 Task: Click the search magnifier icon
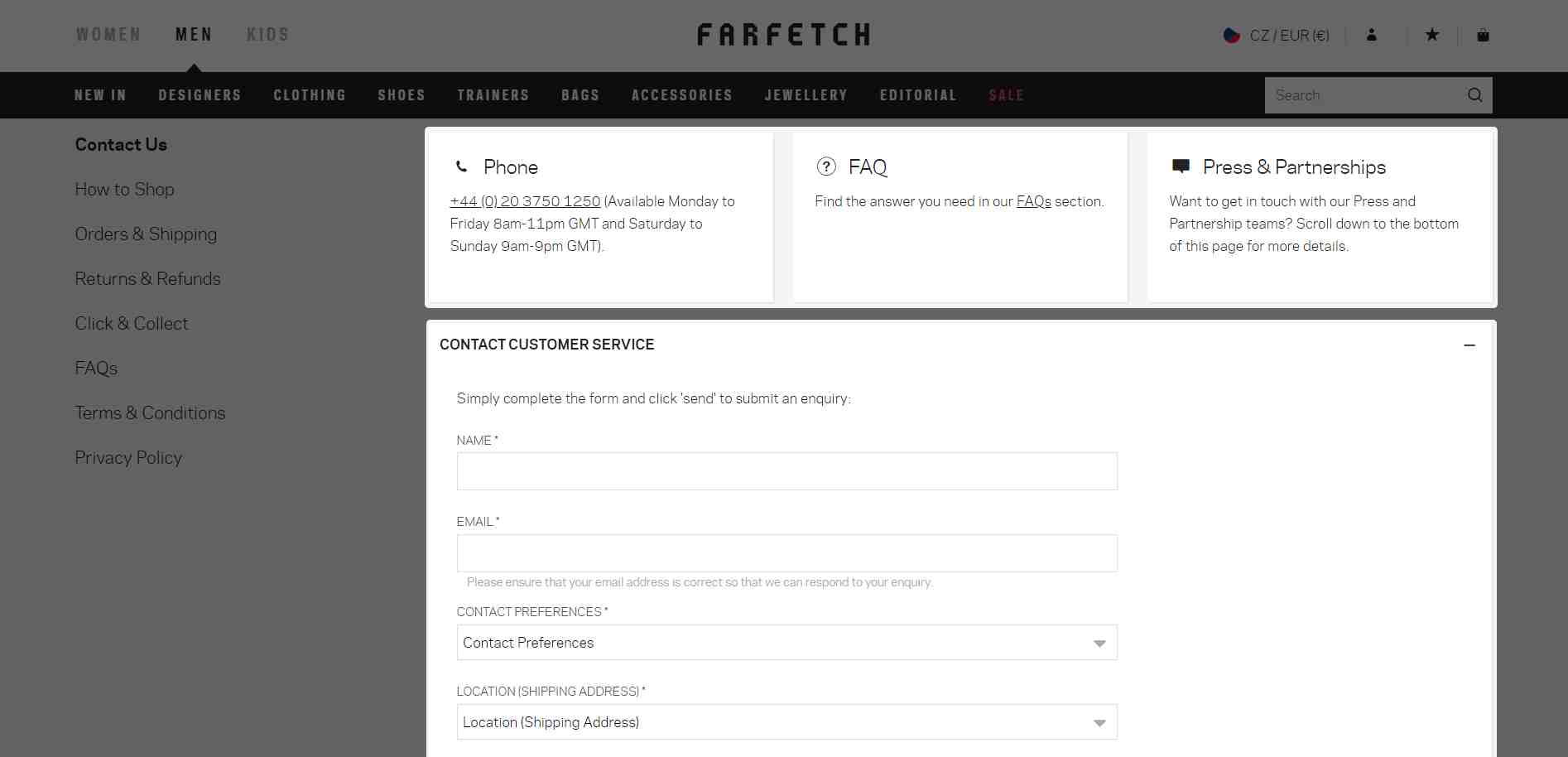click(x=1474, y=95)
